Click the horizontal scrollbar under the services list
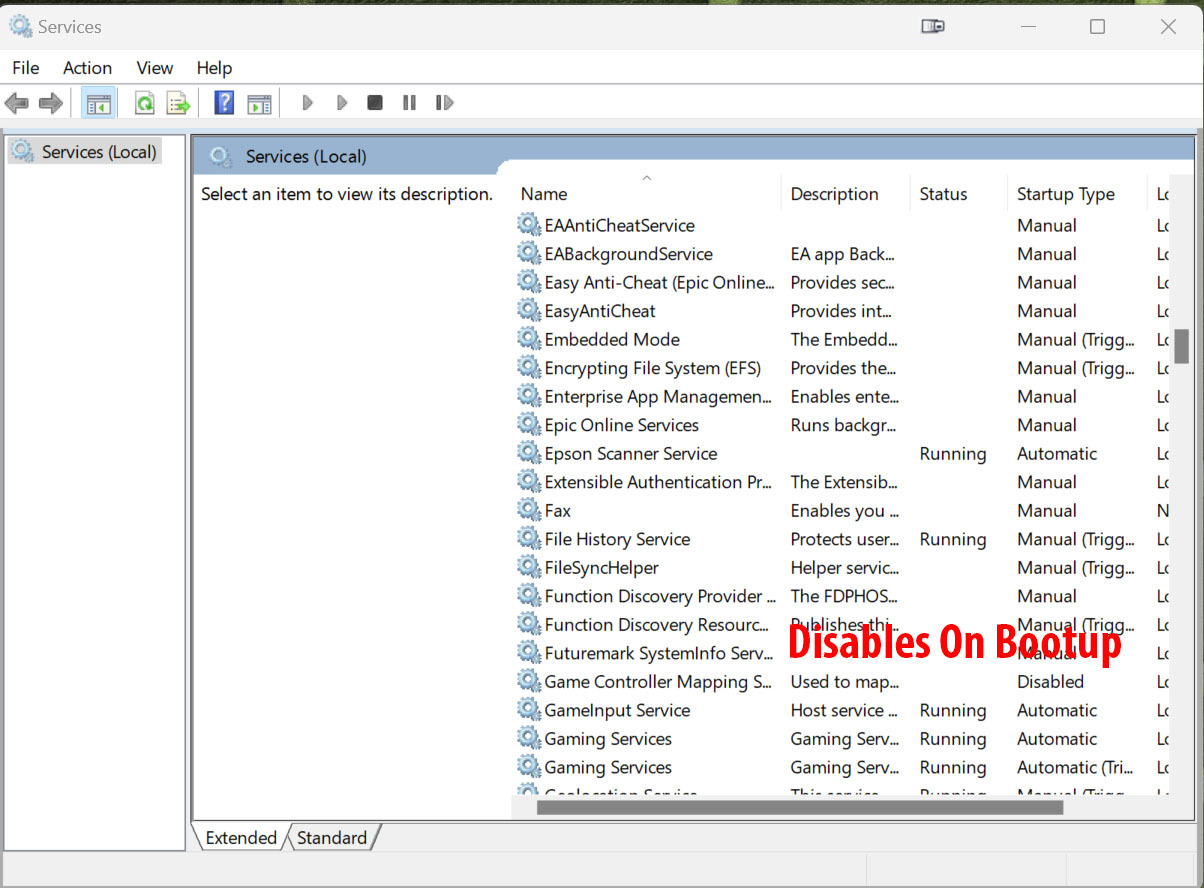 coord(799,807)
